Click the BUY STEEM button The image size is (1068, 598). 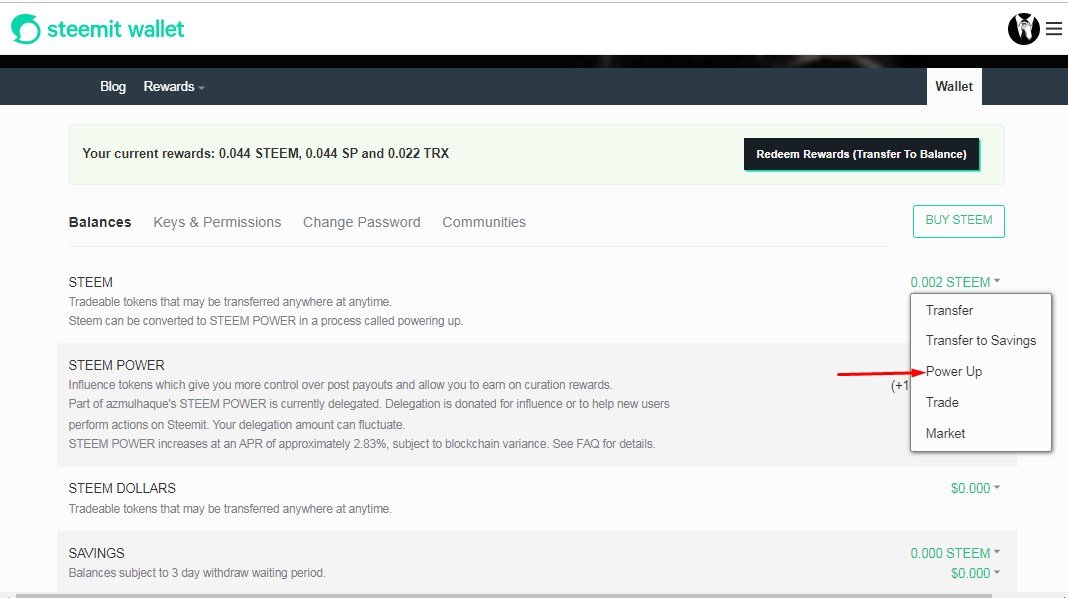[x=958, y=221]
